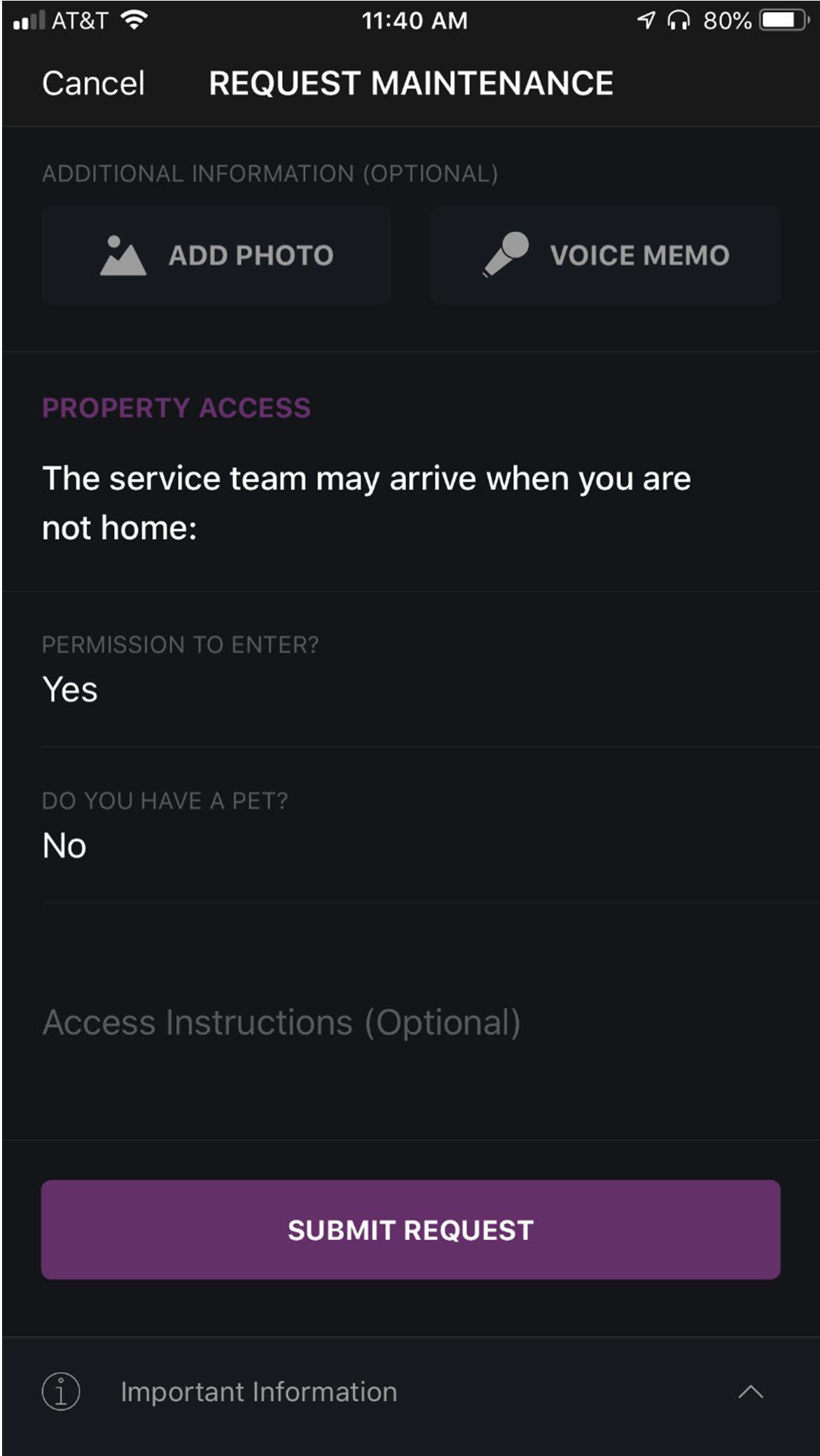
Task: Tap the Request Maintenance title
Action: (x=410, y=83)
